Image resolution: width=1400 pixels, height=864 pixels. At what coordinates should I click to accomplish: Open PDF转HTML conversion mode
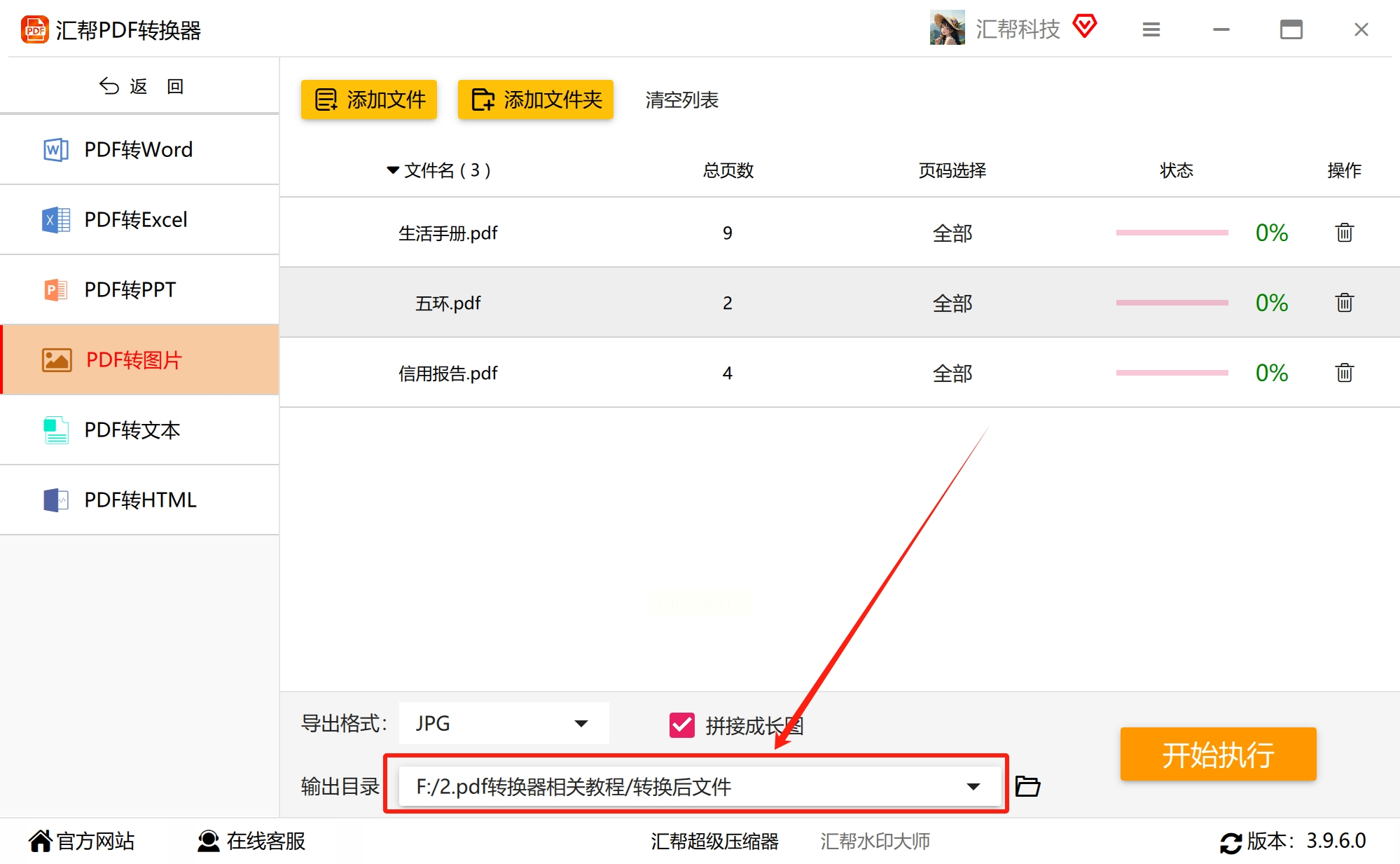(139, 500)
